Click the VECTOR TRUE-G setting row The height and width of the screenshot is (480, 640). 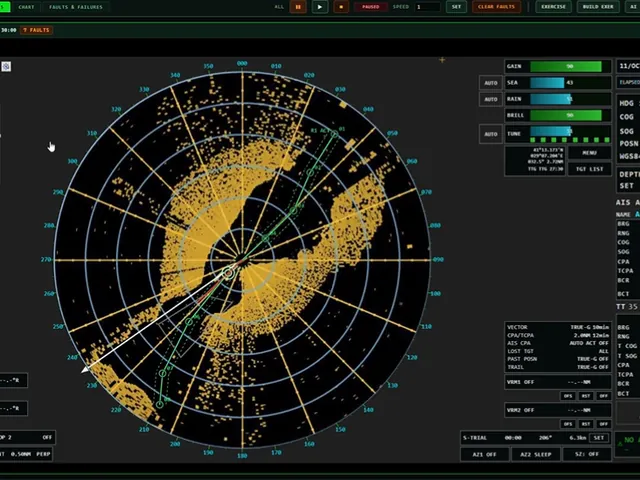(x=558, y=327)
